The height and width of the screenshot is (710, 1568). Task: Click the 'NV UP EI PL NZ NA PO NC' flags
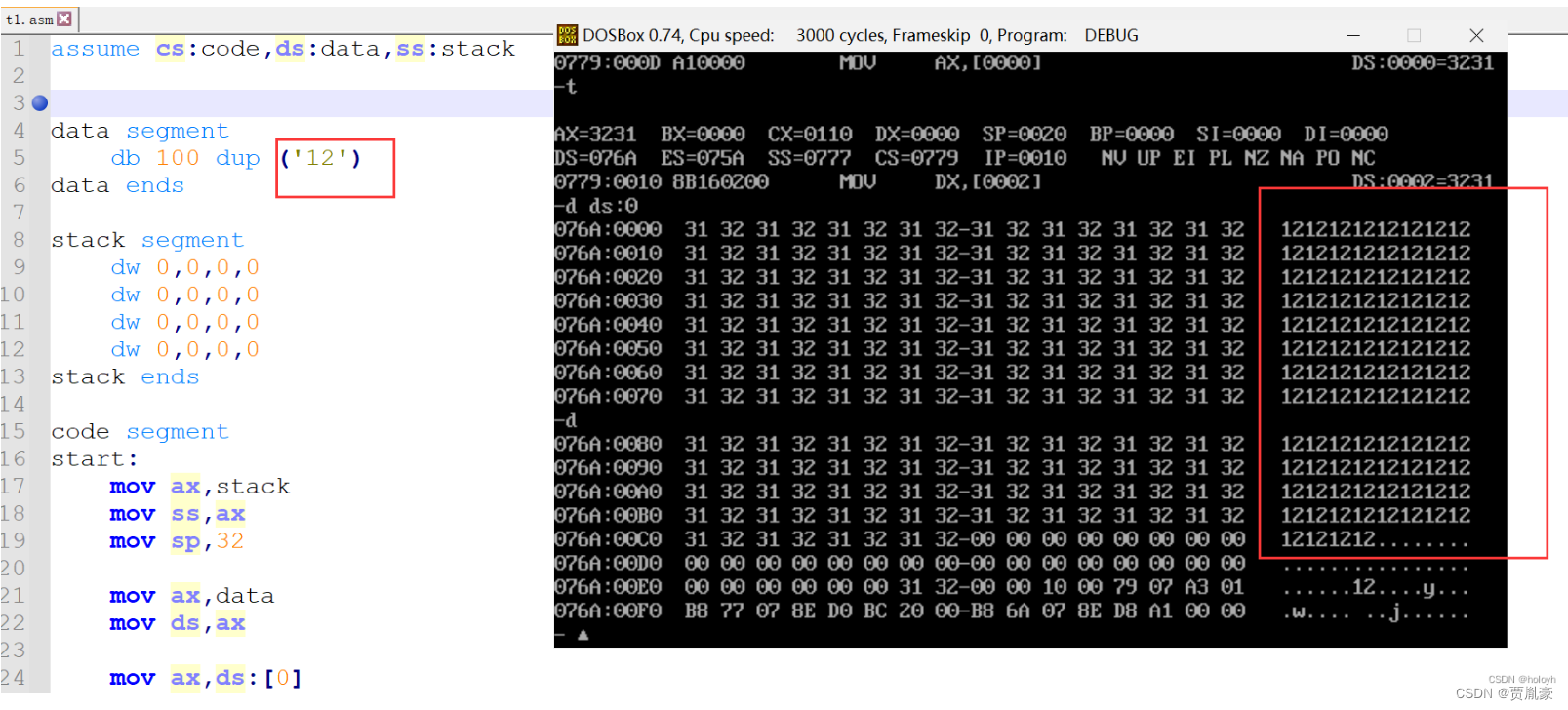click(1238, 158)
